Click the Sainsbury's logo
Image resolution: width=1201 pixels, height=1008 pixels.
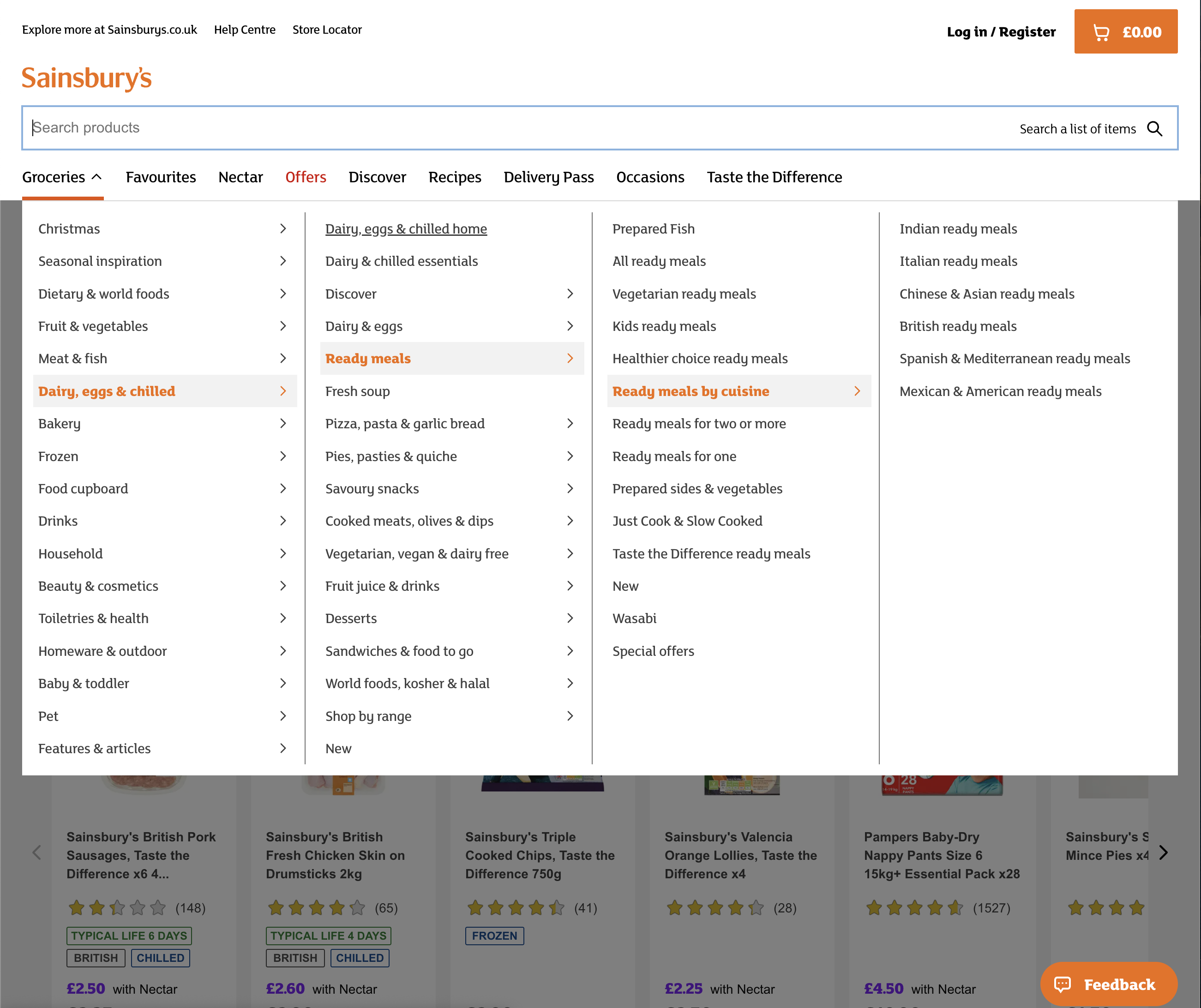tap(86, 78)
